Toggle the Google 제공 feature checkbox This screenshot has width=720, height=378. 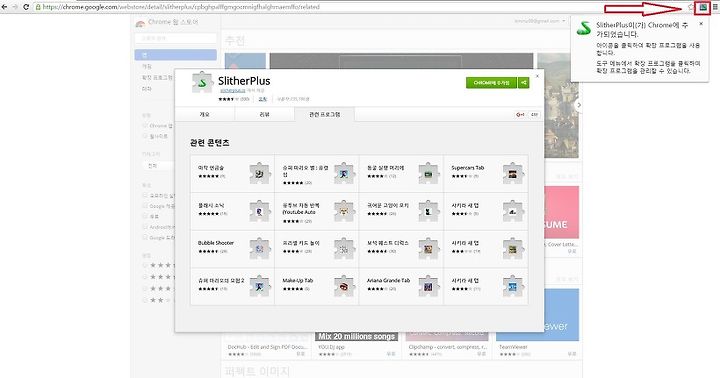pyautogui.click(x=145, y=206)
